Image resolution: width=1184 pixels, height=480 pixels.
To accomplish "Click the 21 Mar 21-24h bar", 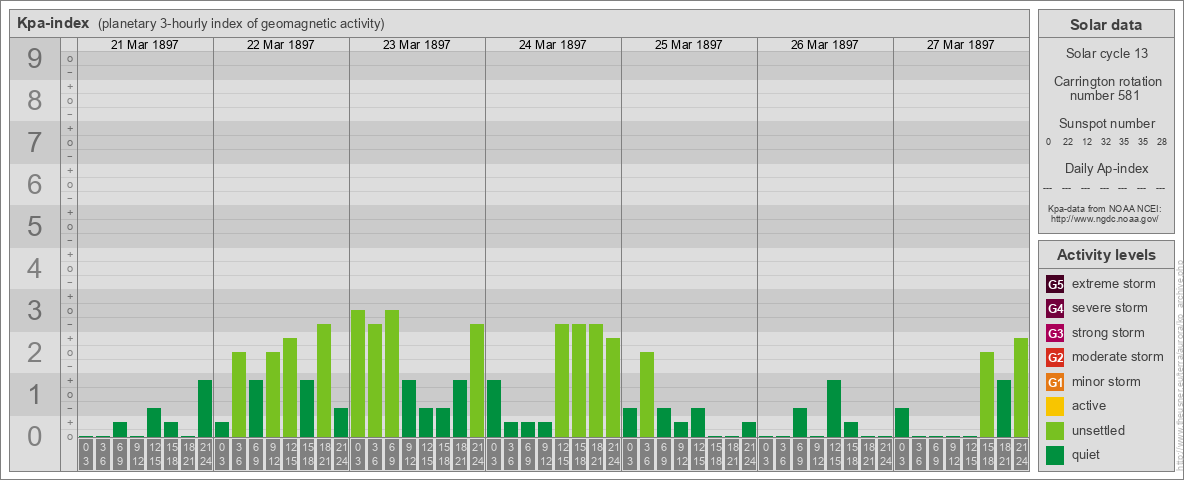I will pyautogui.click(x=205, y=408).
